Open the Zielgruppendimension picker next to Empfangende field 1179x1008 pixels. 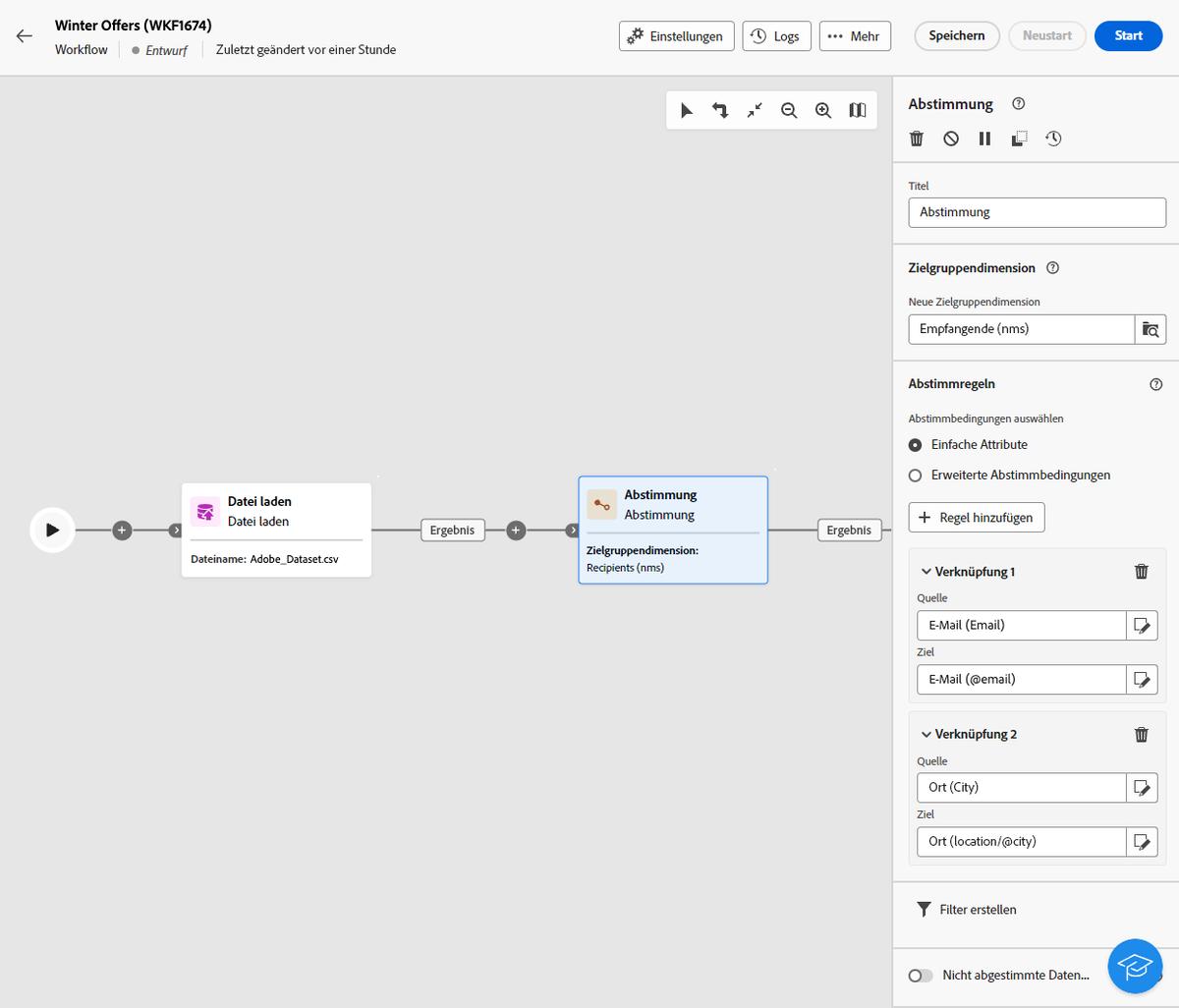click(1151, 329)
